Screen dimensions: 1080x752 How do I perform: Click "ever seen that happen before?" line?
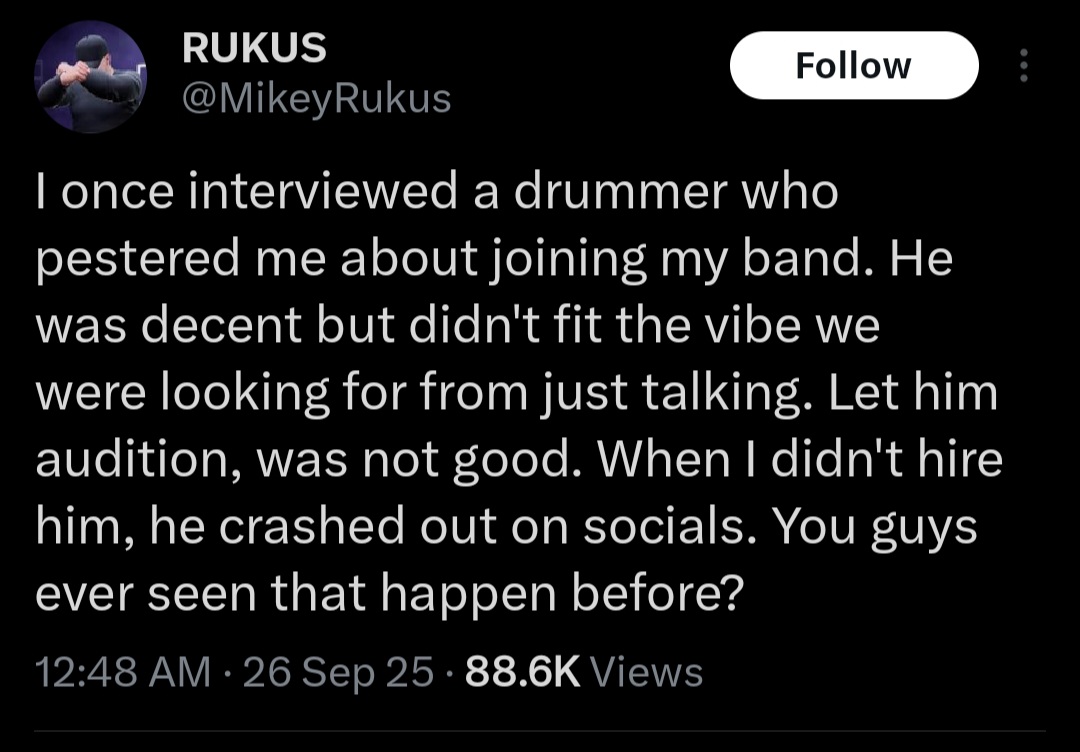click(x=390, y=594)
